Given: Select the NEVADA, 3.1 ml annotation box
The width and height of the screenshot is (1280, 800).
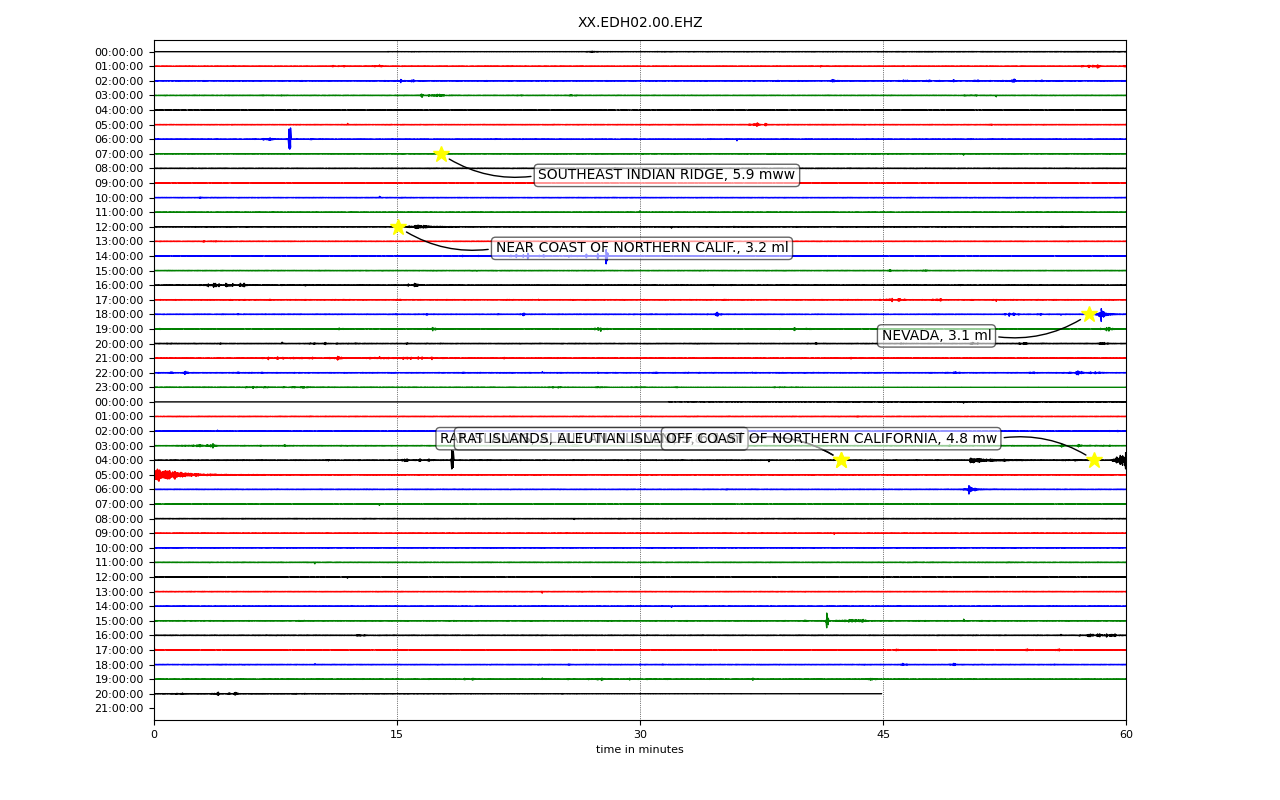Looking at the screenshot, I should (x=936, y=336).
